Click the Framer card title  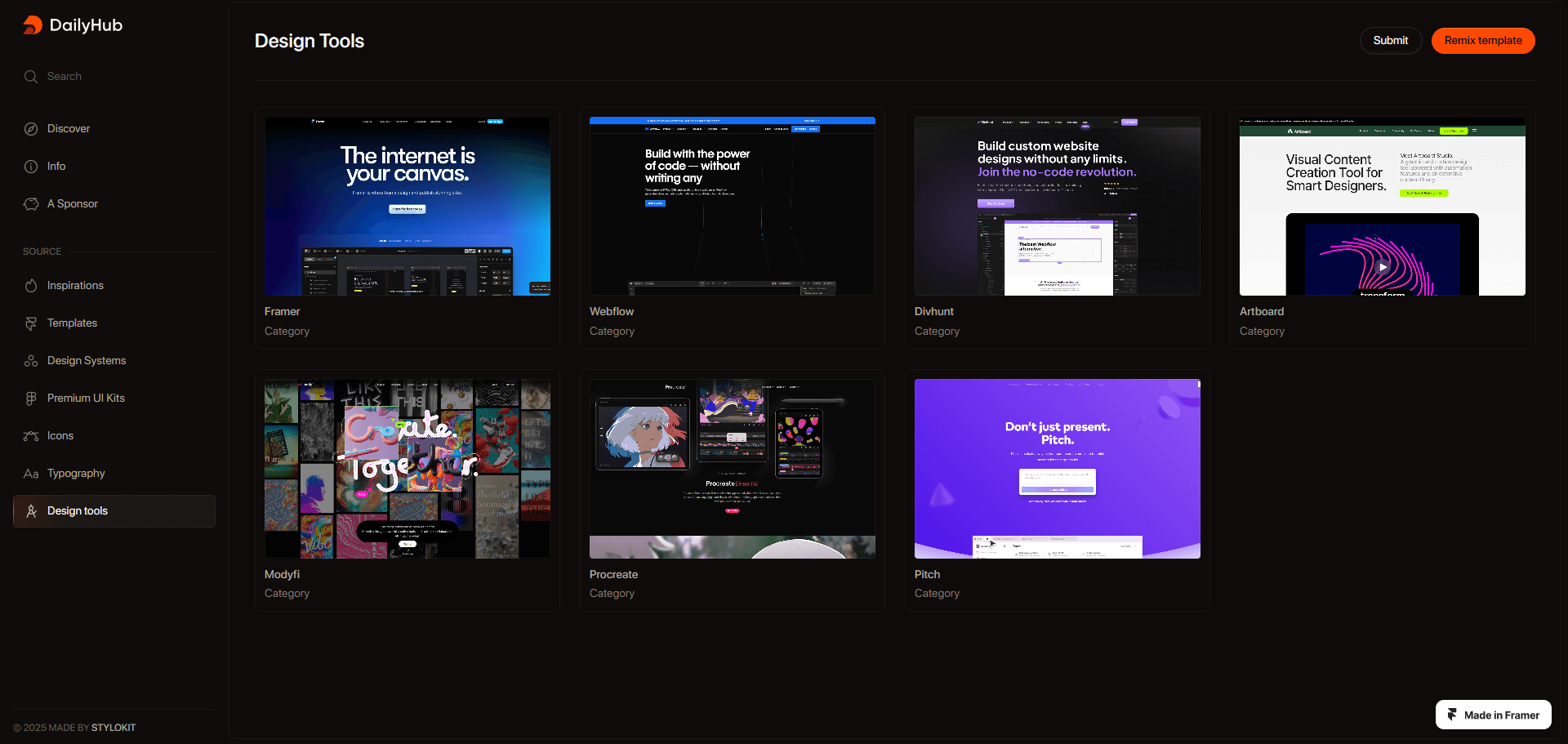point(283,312)
